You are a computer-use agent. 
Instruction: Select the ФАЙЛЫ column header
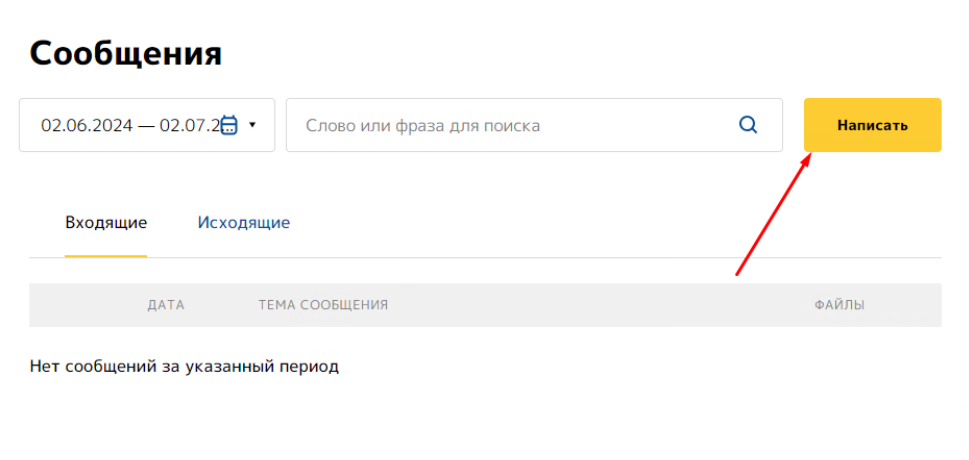839,305
